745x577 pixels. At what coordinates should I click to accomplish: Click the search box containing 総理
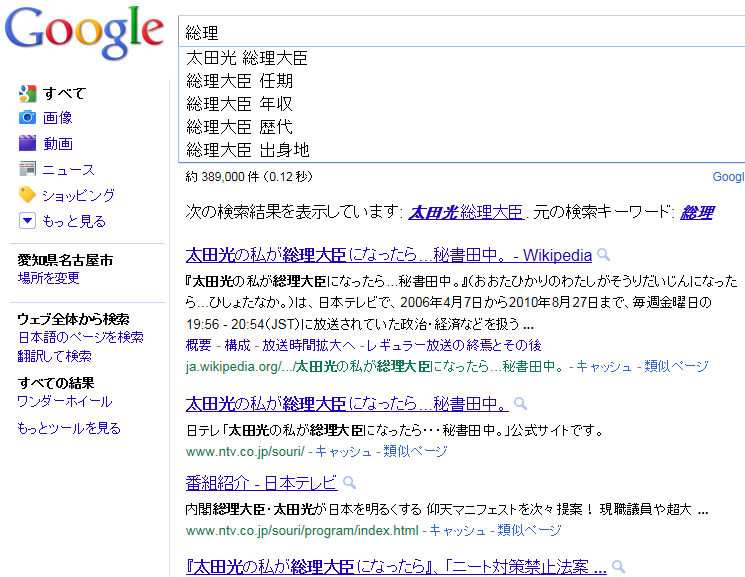(461, 32)
